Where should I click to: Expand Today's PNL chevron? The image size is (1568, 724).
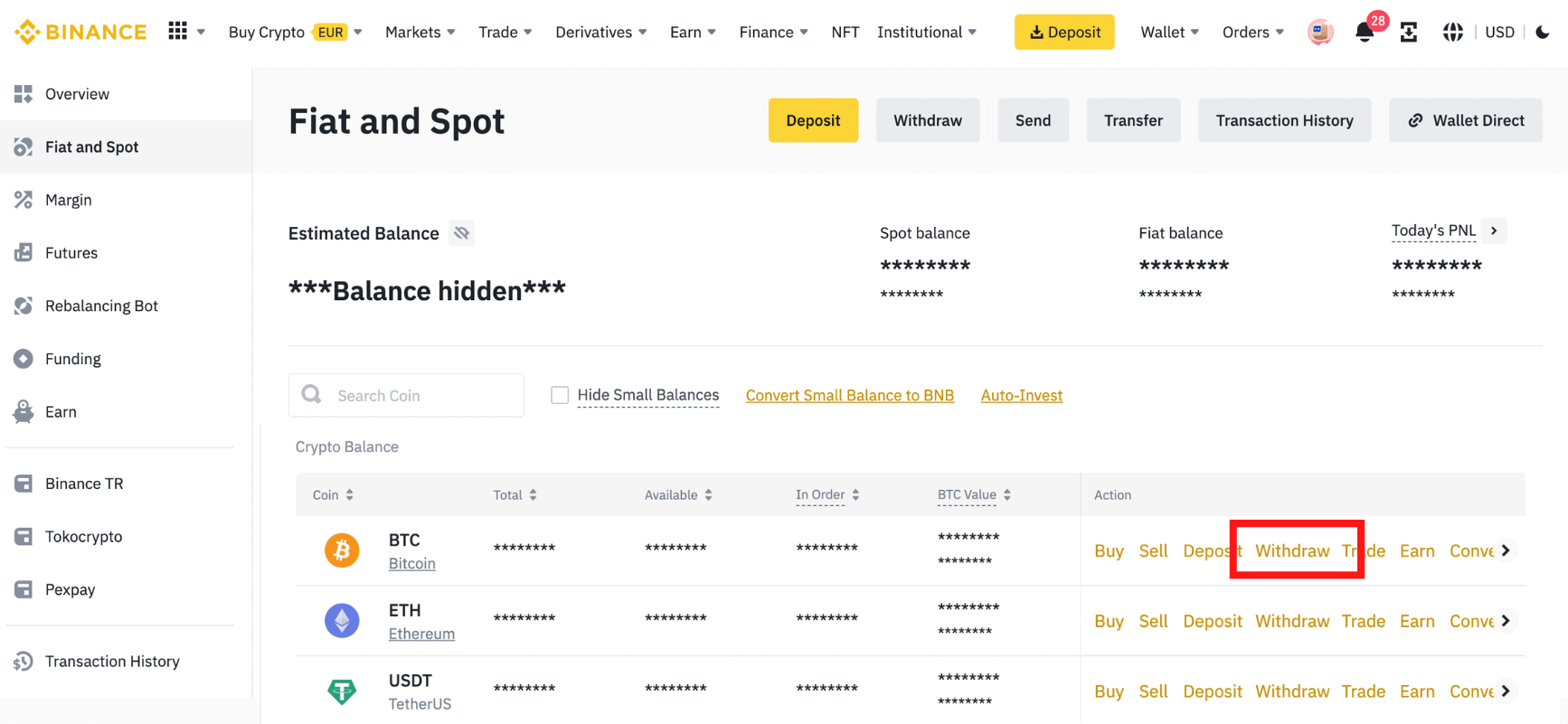click(x=1495, y=230)
